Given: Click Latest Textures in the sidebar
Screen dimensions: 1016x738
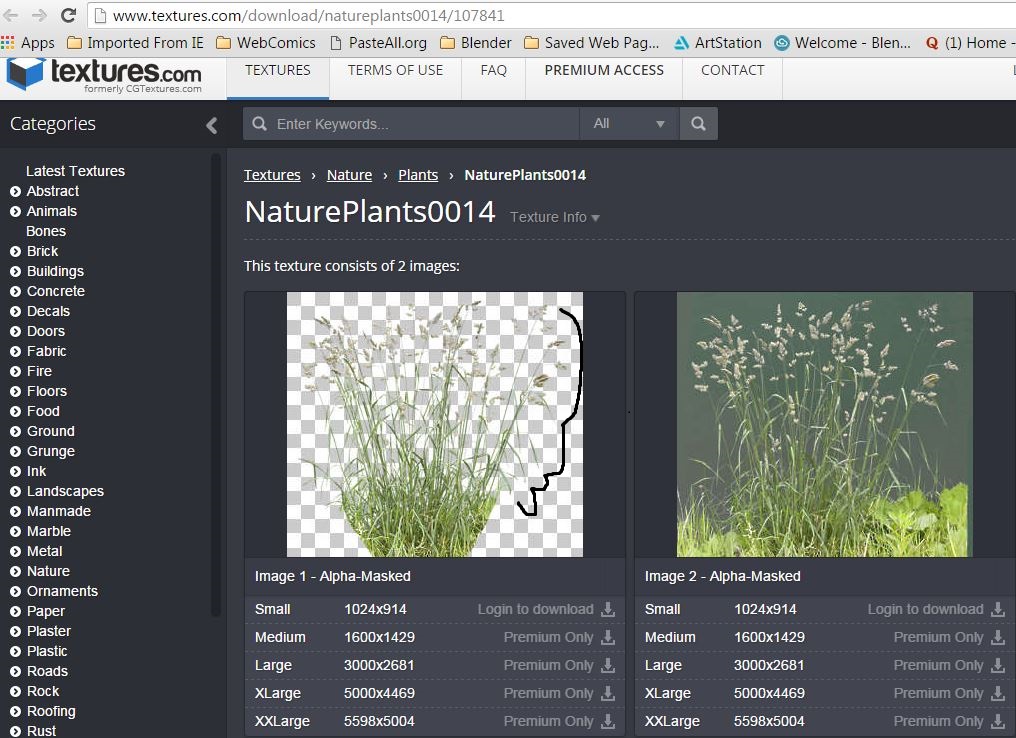Looking at the screenshot, I should pos(75,171).
